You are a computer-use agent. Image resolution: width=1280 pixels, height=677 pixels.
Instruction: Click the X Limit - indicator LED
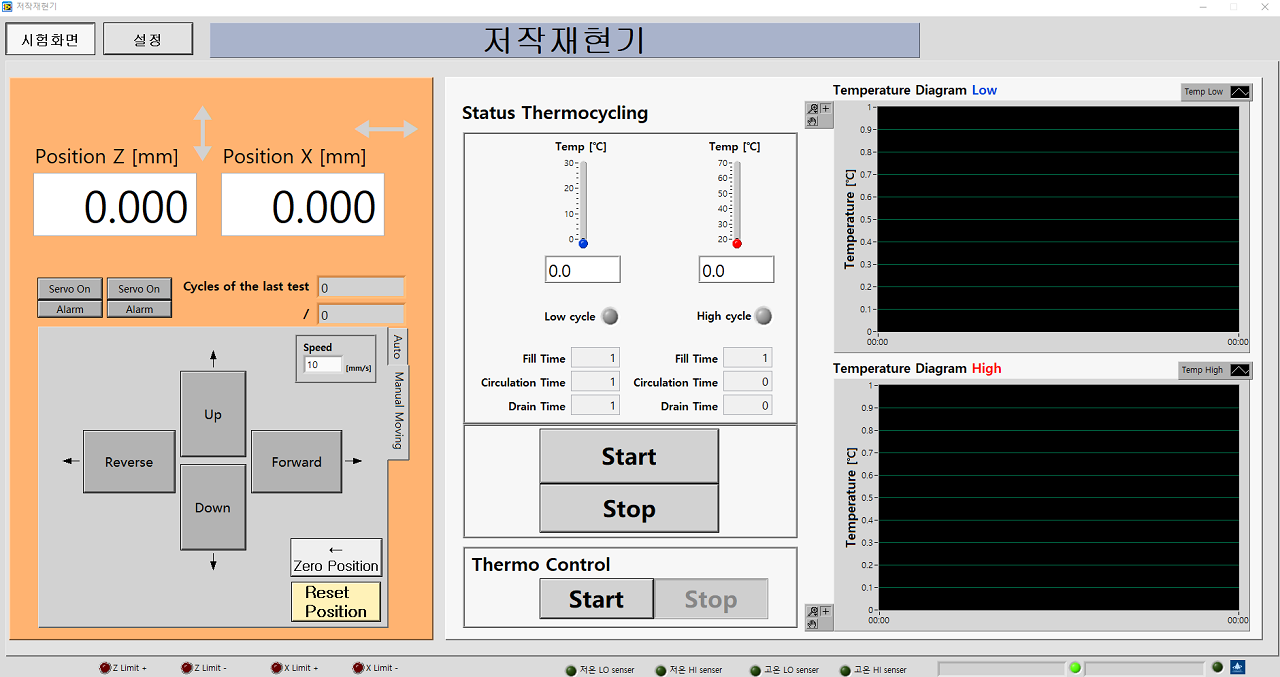tap(358, 668)
